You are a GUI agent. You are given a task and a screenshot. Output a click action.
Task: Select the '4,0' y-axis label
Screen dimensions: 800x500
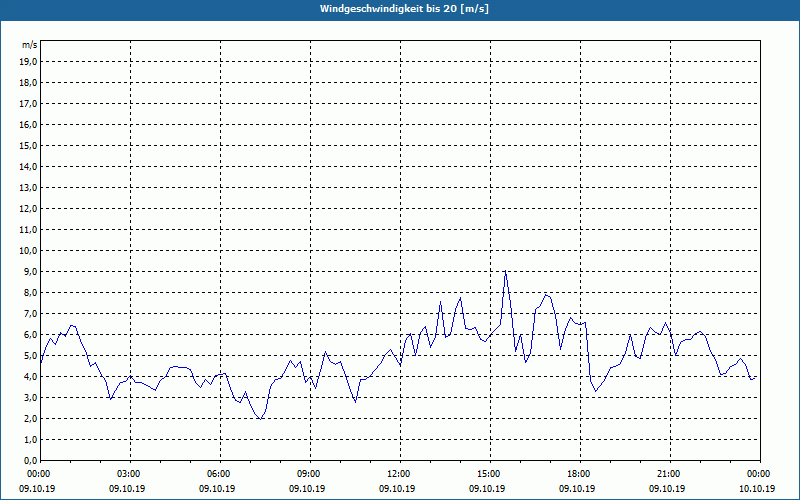coord(31,377)
